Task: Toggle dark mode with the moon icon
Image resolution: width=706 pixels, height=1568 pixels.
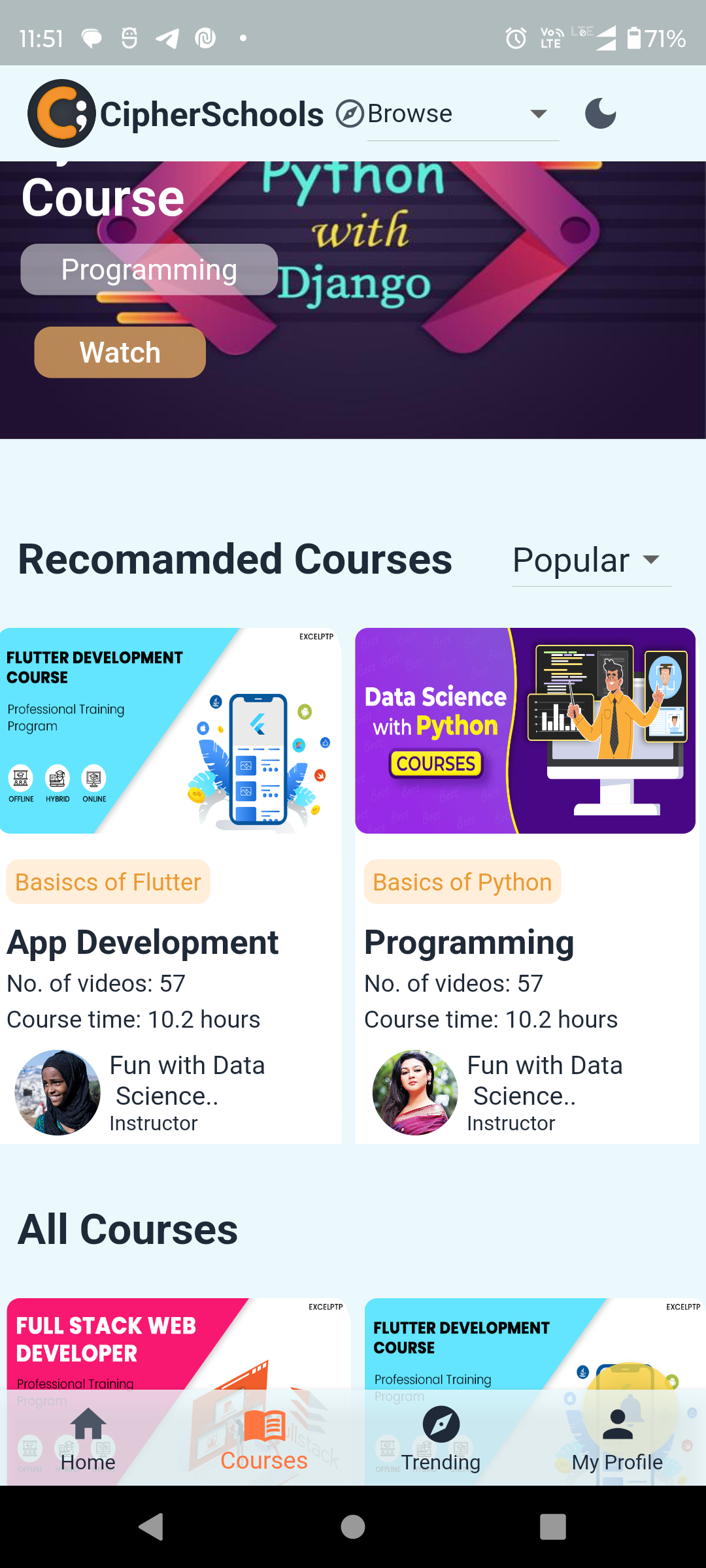Action: (x=599, y=112)
